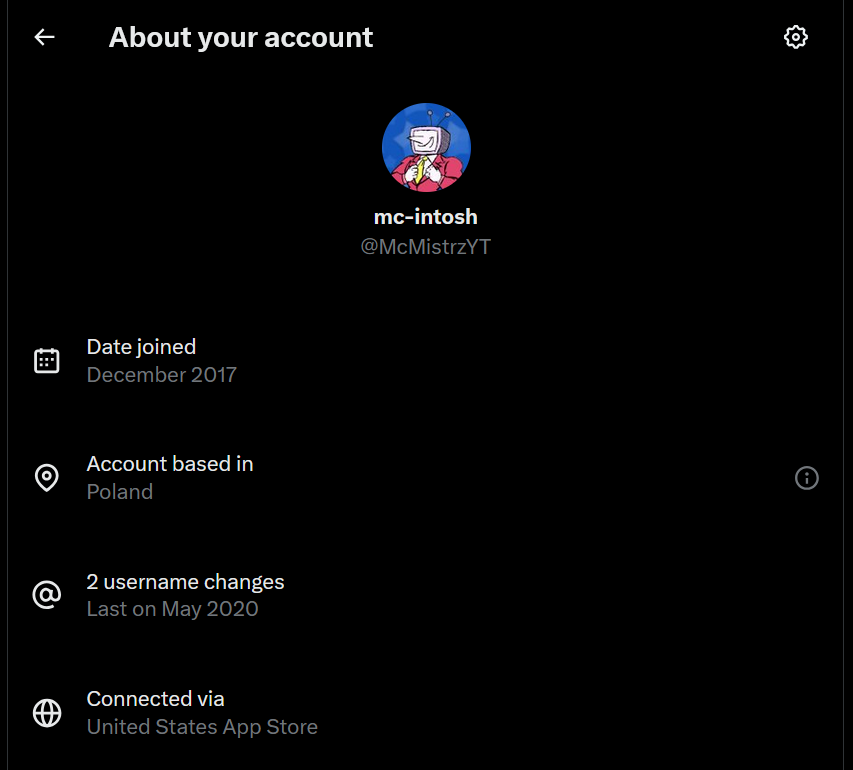Open the info icon beside Account based in
The image size is (853, 770).
[x=807, y=478]
